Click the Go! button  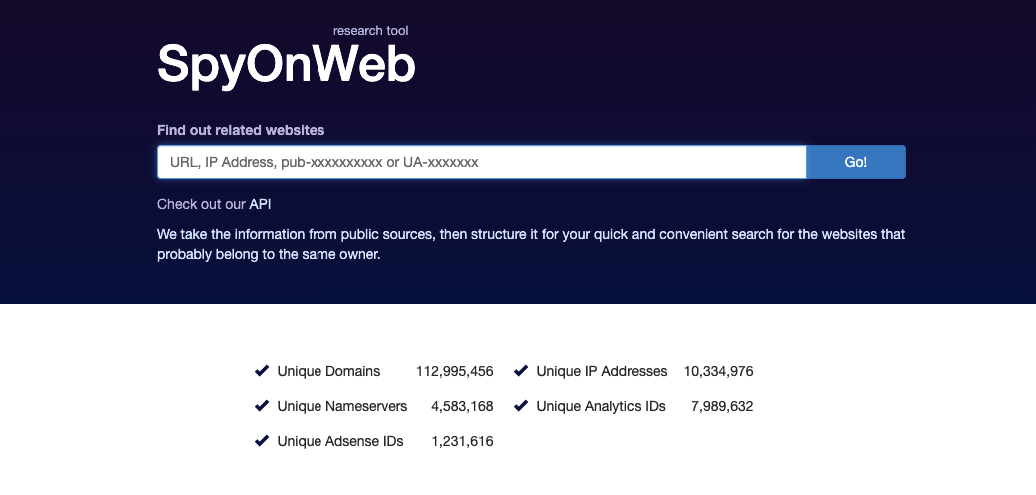[x=856, y=162]
